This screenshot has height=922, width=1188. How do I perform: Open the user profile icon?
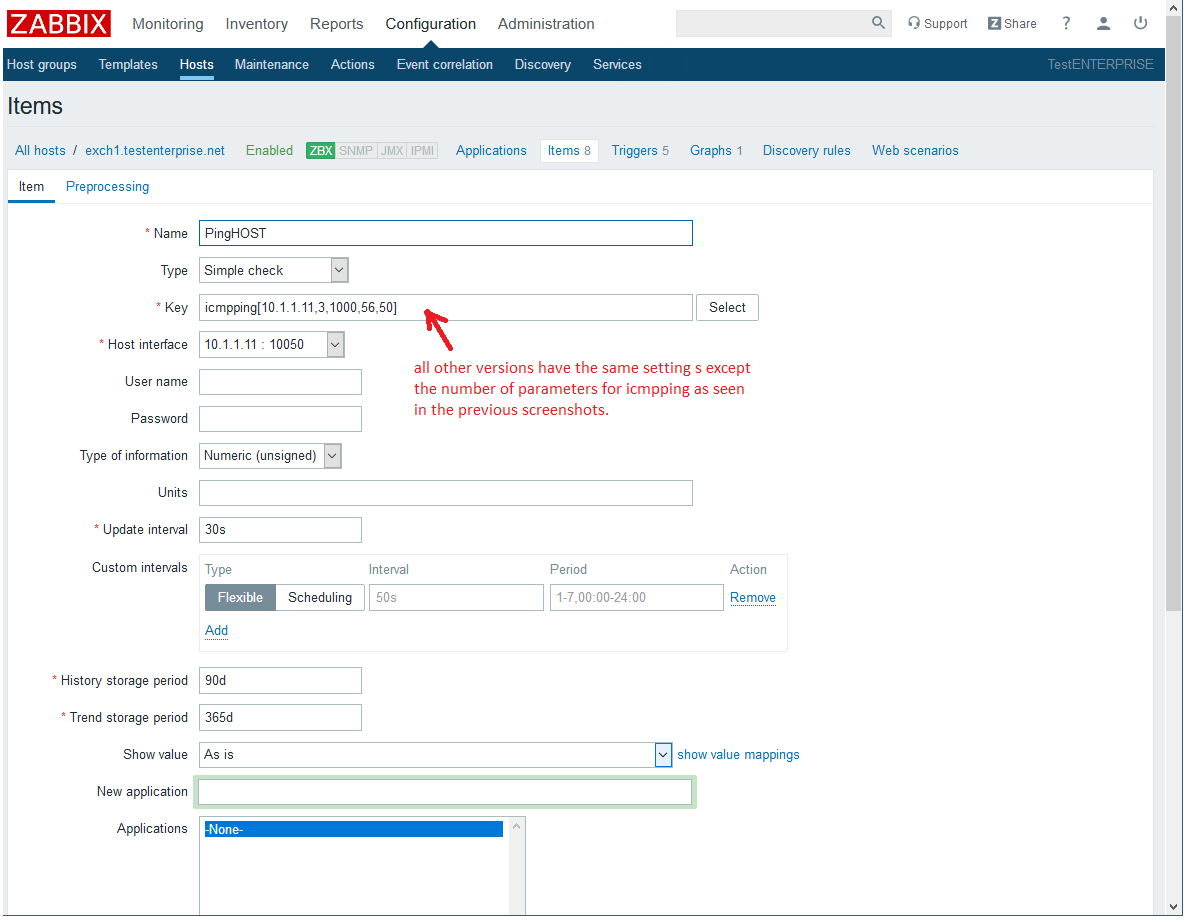coord(1103,23)
